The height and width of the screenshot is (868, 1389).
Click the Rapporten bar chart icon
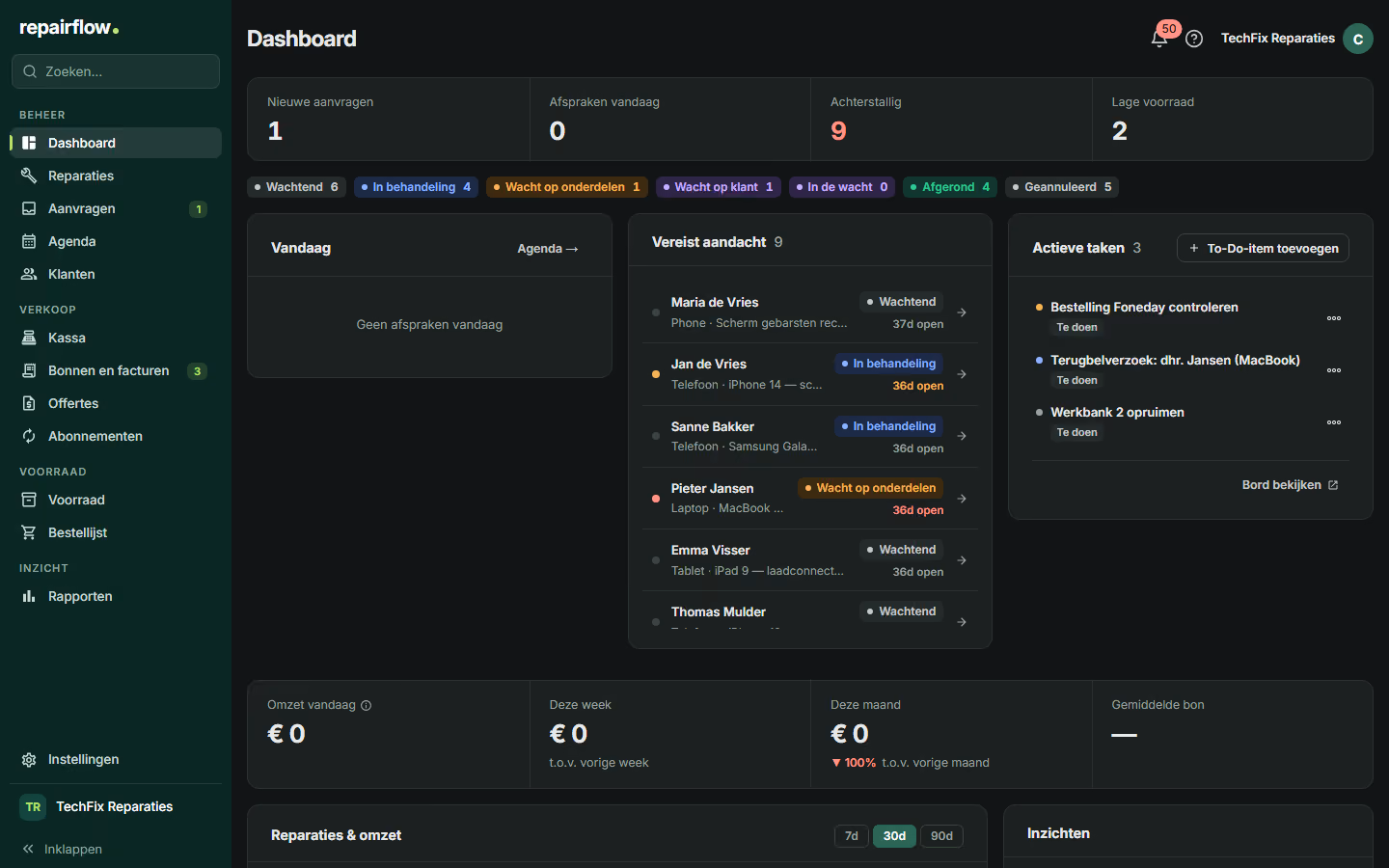click(x=29, y=596)
